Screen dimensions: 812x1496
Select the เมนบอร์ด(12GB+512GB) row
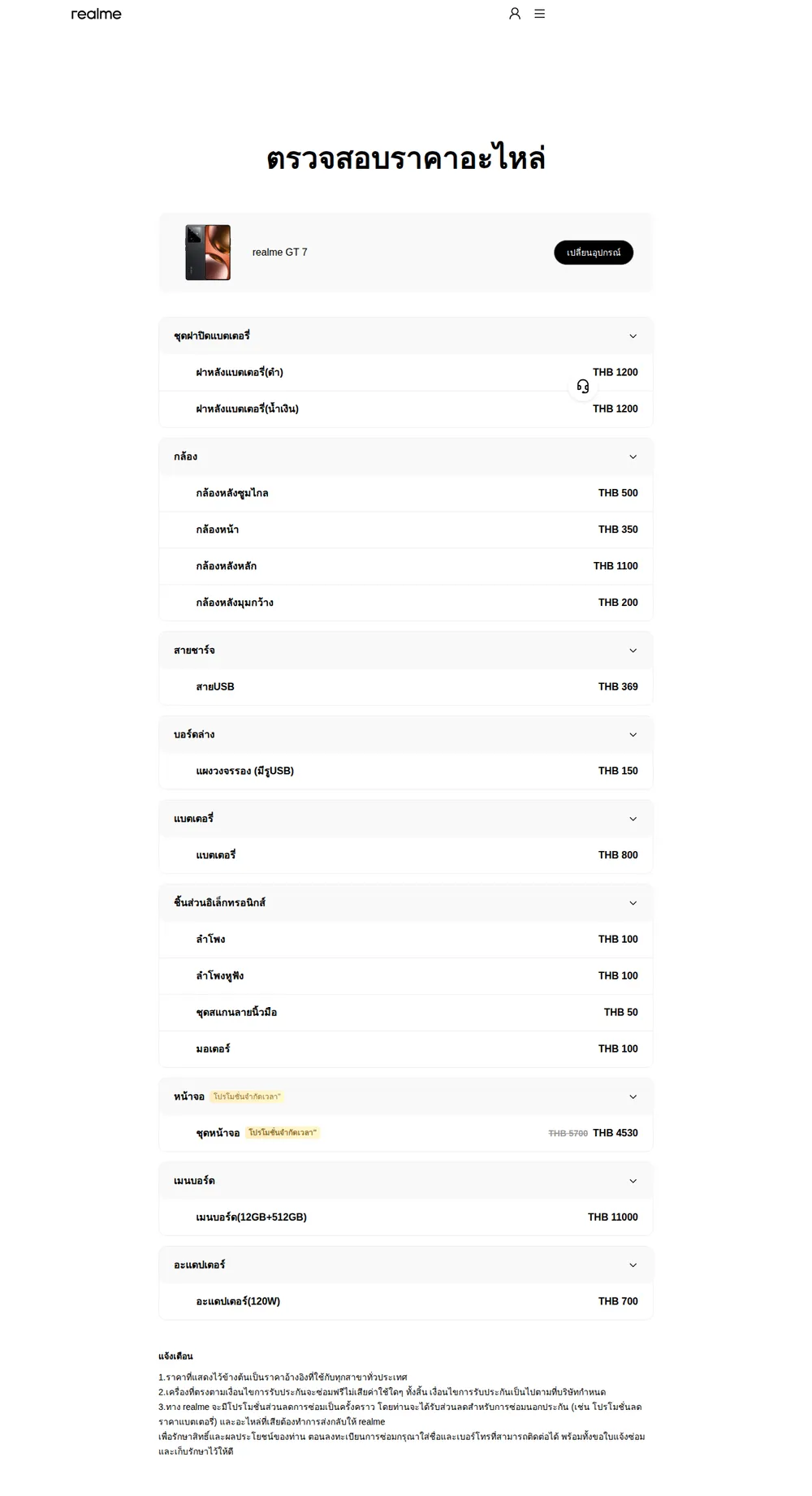pyautogui.click(x=406, y=1217)
